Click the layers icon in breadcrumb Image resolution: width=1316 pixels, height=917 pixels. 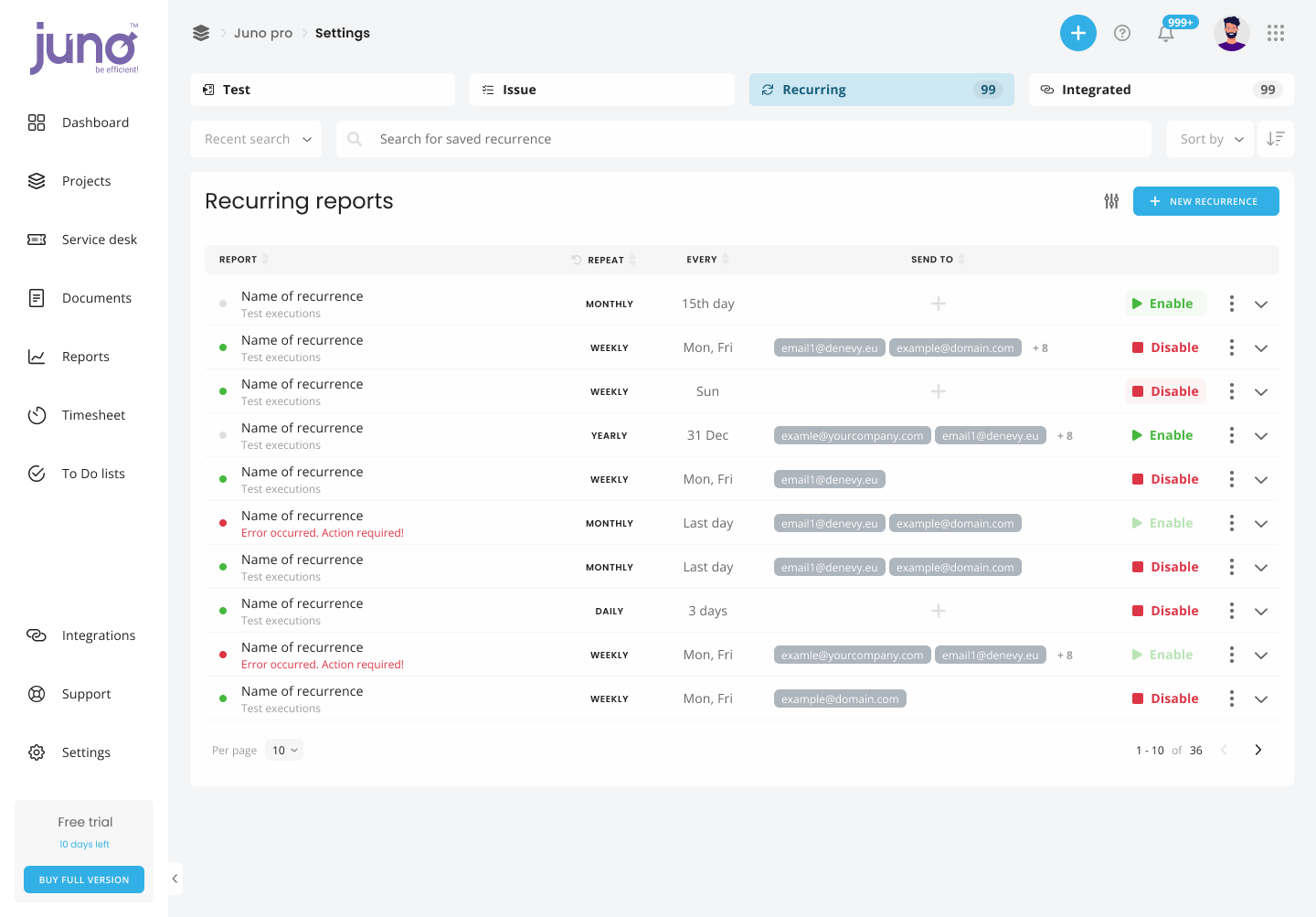(x=201, y=33)
